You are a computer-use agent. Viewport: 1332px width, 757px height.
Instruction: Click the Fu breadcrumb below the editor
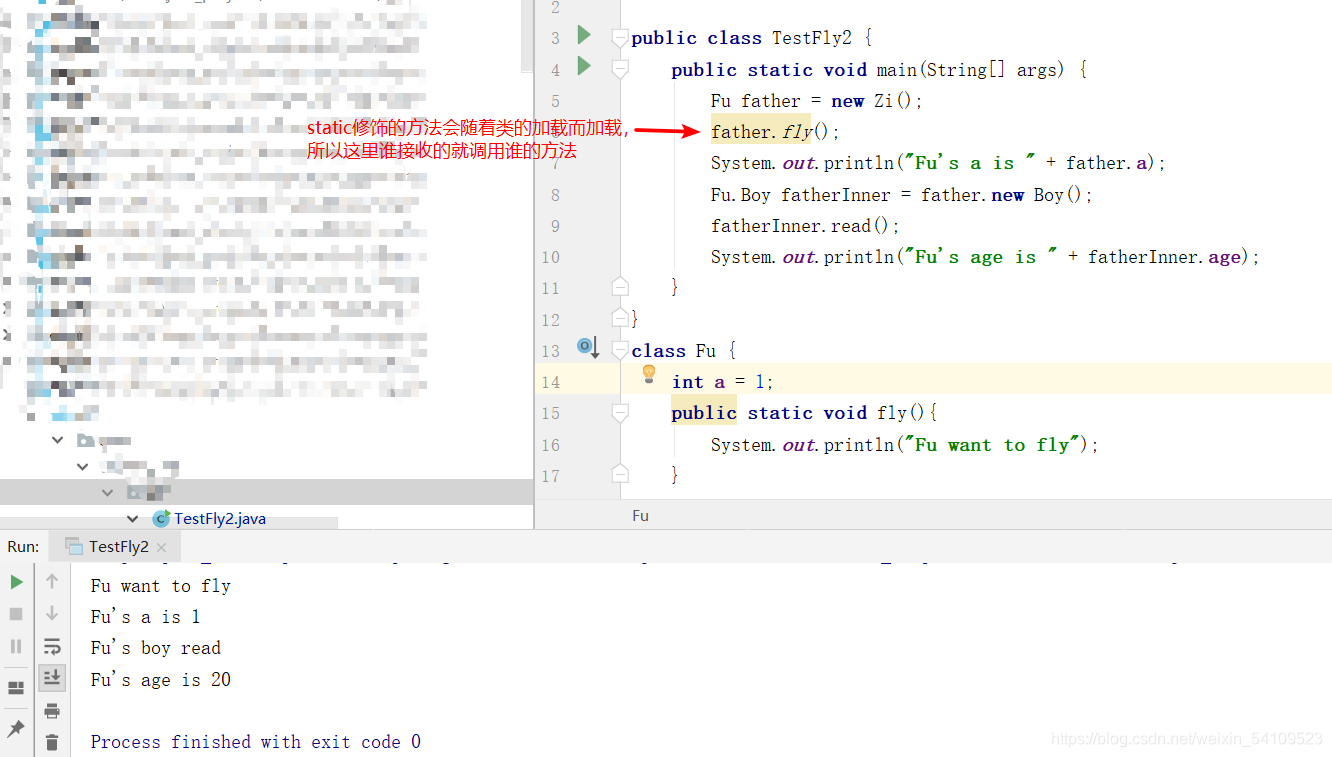[640, 516]
